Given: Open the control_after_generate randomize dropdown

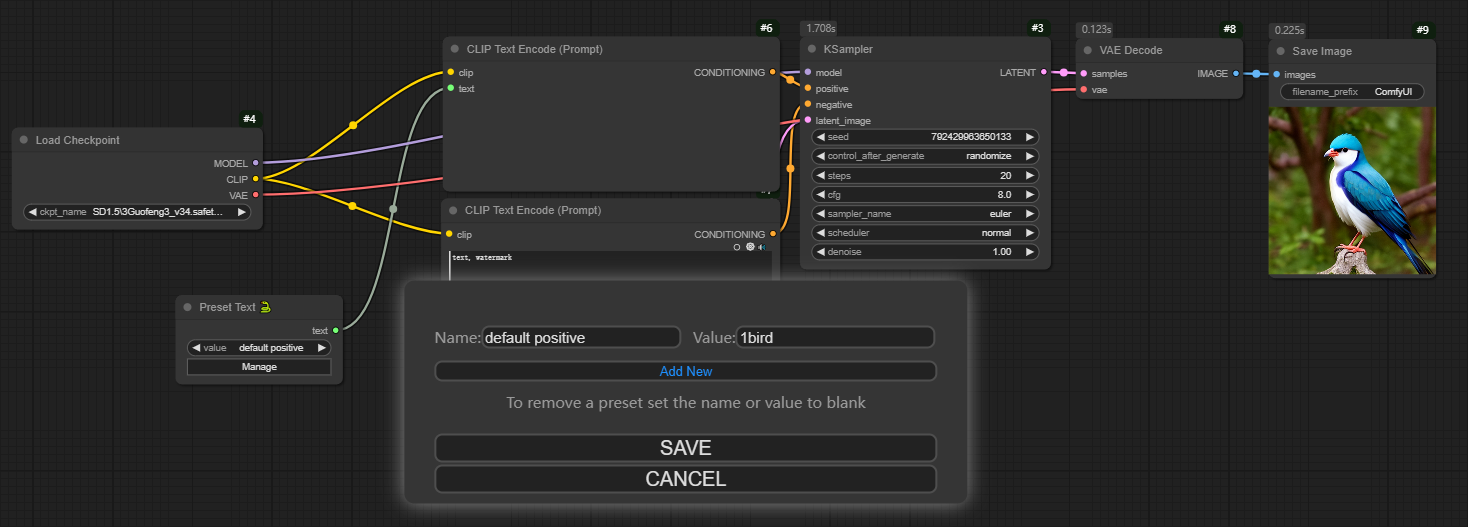Looking at the screenshot, I should 925,156.
